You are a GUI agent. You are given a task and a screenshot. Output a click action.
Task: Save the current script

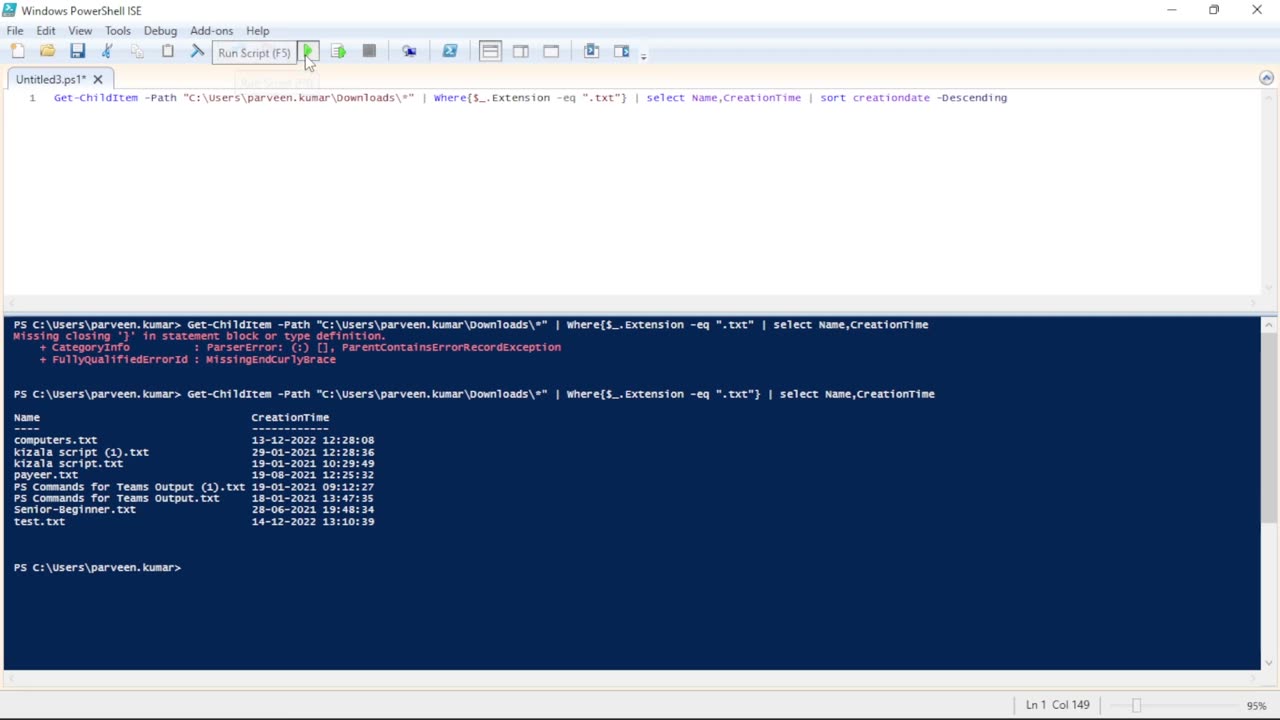pos(77,51)
